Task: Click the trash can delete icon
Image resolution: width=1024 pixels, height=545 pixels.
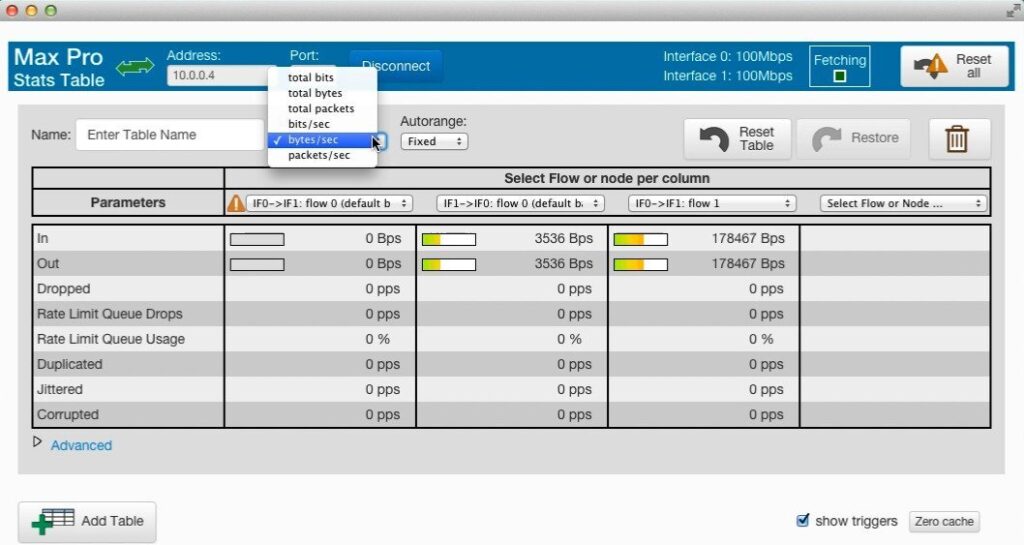Action: 957,139
